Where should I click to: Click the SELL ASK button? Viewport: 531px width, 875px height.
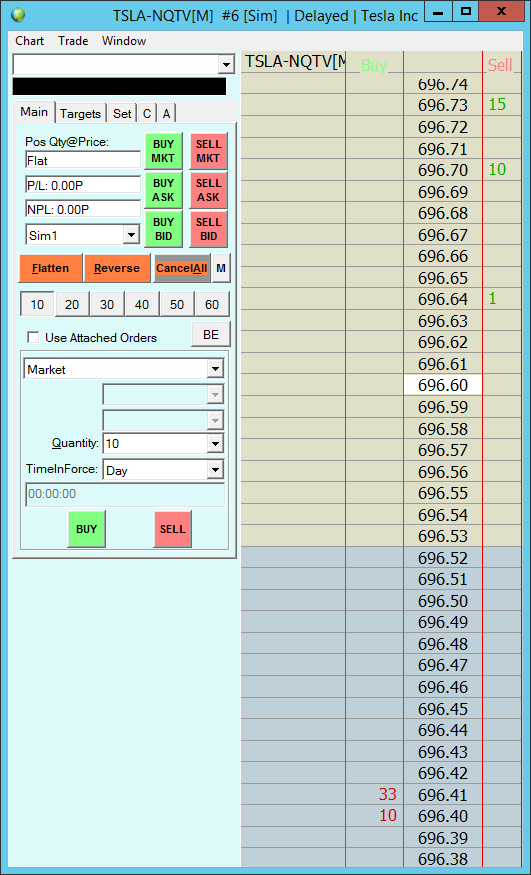(x=209, y=190)
